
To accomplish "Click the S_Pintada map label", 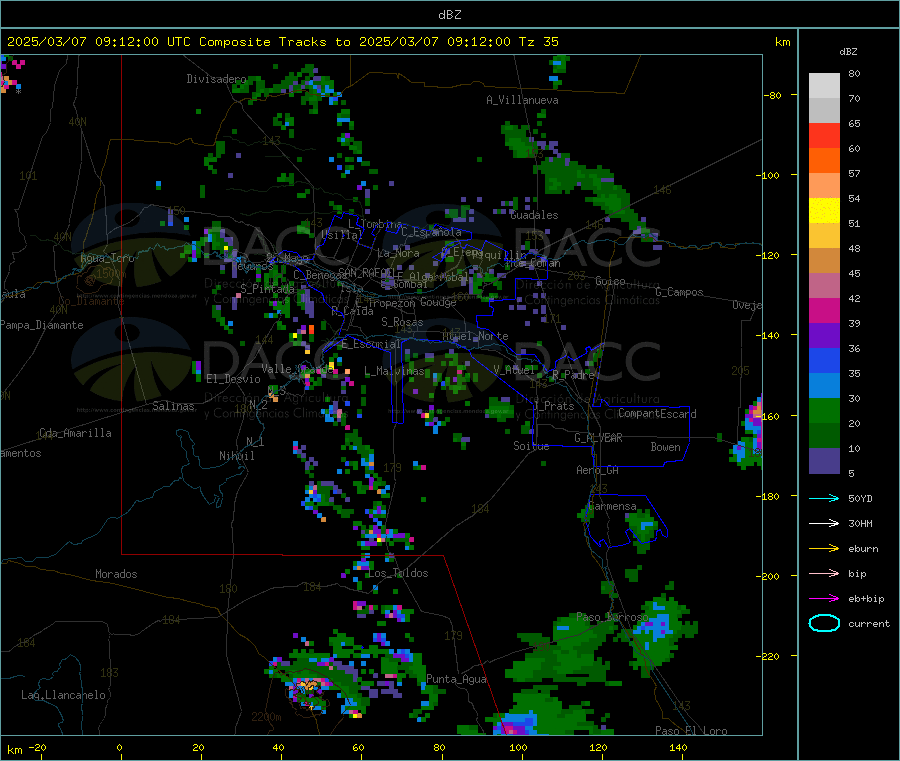I will tap(267, 289).
